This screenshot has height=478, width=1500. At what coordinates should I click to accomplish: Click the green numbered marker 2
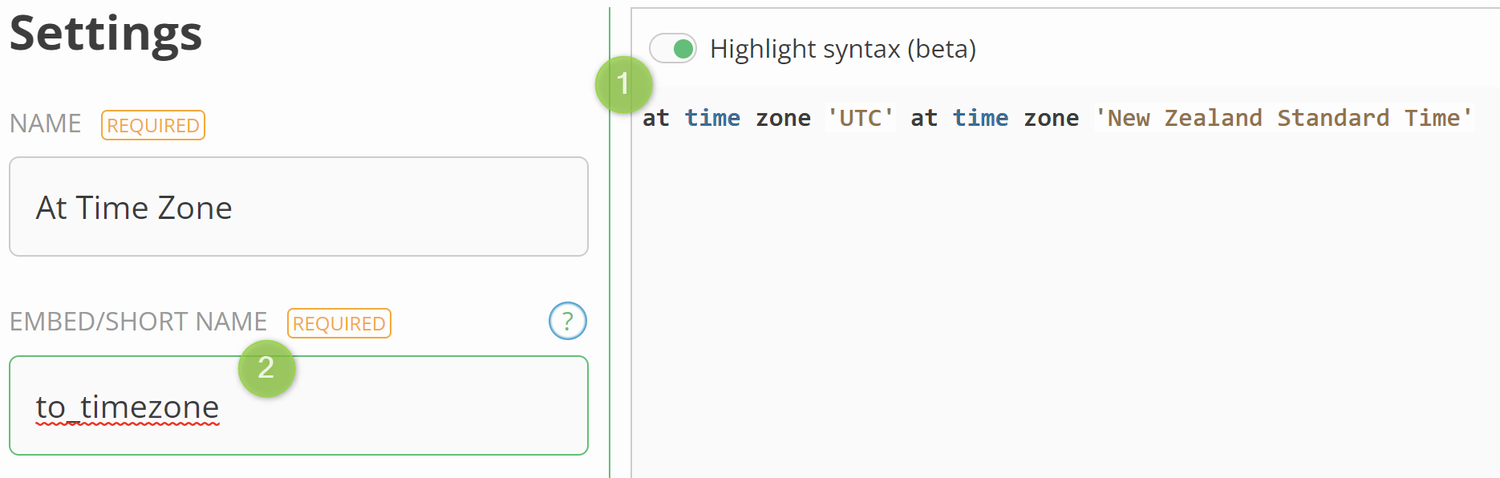[x=266, y=368]
